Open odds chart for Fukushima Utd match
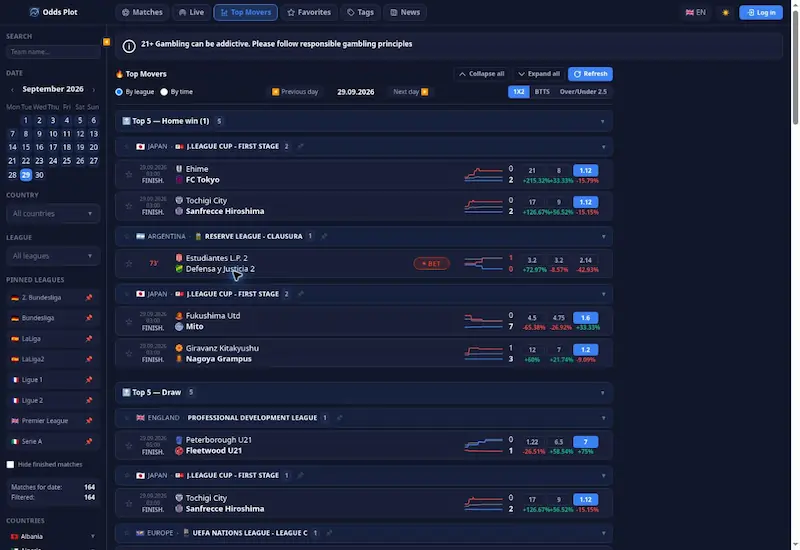This screenshot has width=800, height=550. tap(483, 321)
